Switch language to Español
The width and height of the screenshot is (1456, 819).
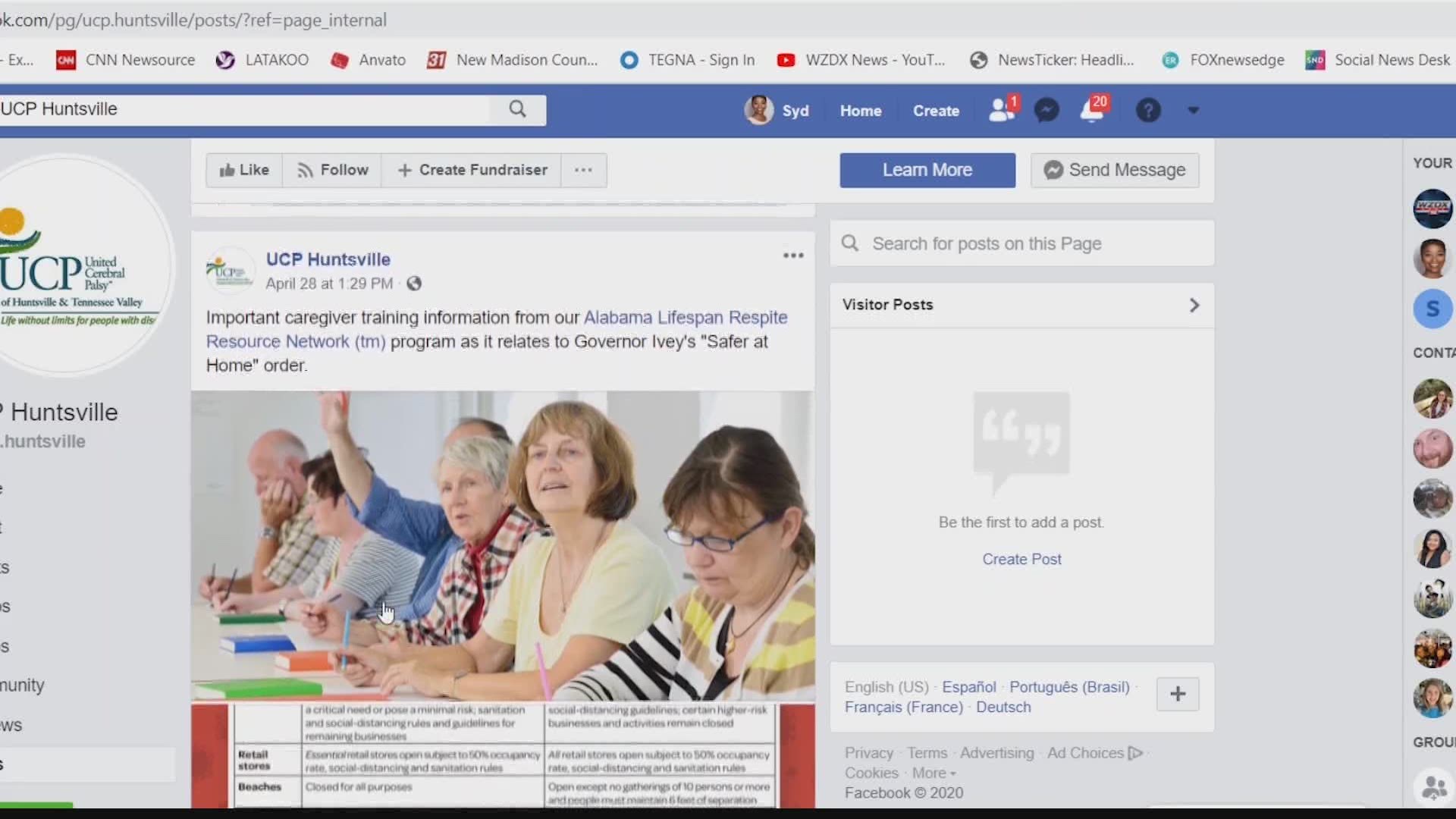[968, 687]
